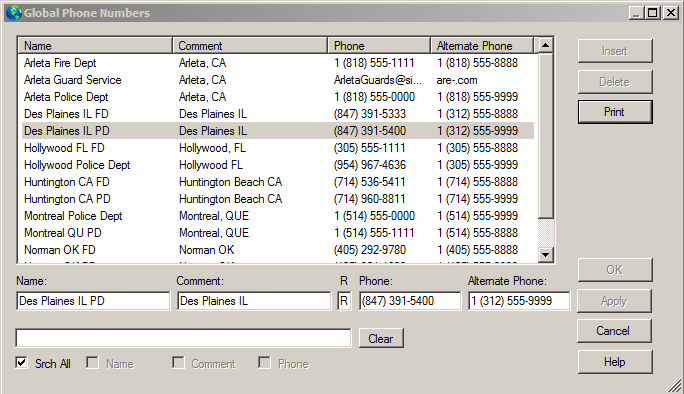This screenshot has height=394, width=684.
Task: Select the Arleta Police Dept row
Action: coord(277,97)
